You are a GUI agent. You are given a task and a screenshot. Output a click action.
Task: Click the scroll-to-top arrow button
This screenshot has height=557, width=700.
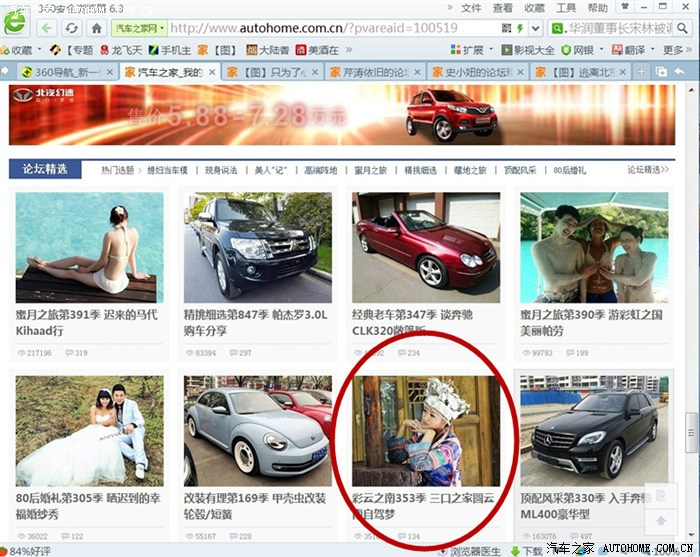658,520
